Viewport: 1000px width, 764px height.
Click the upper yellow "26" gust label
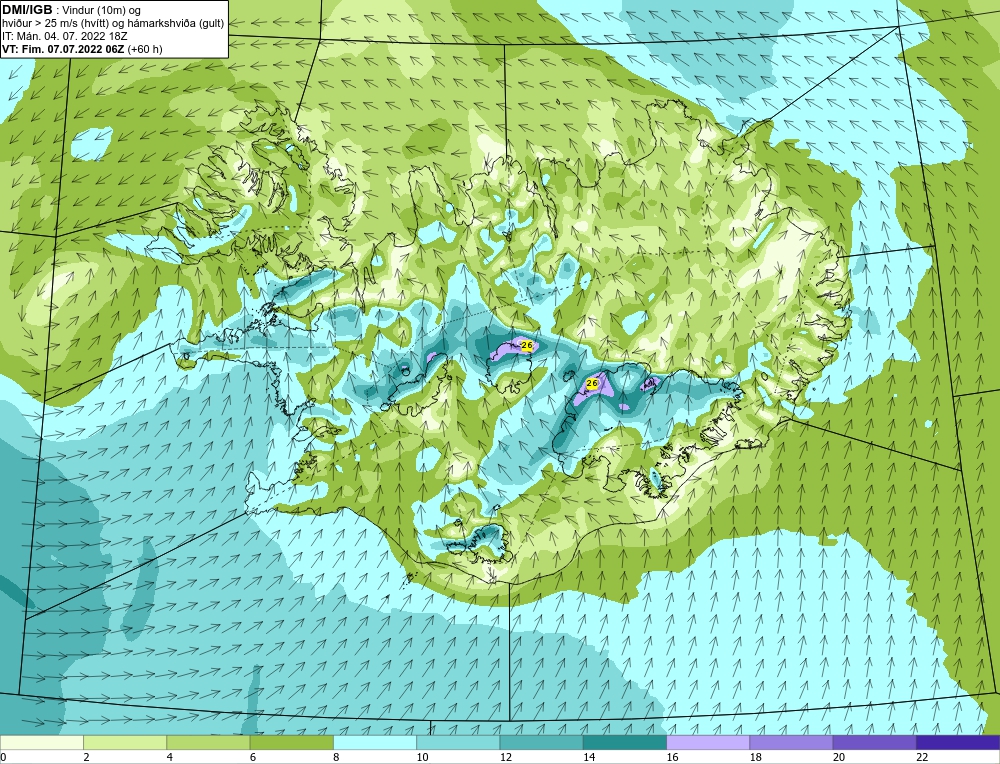point(527,345)
